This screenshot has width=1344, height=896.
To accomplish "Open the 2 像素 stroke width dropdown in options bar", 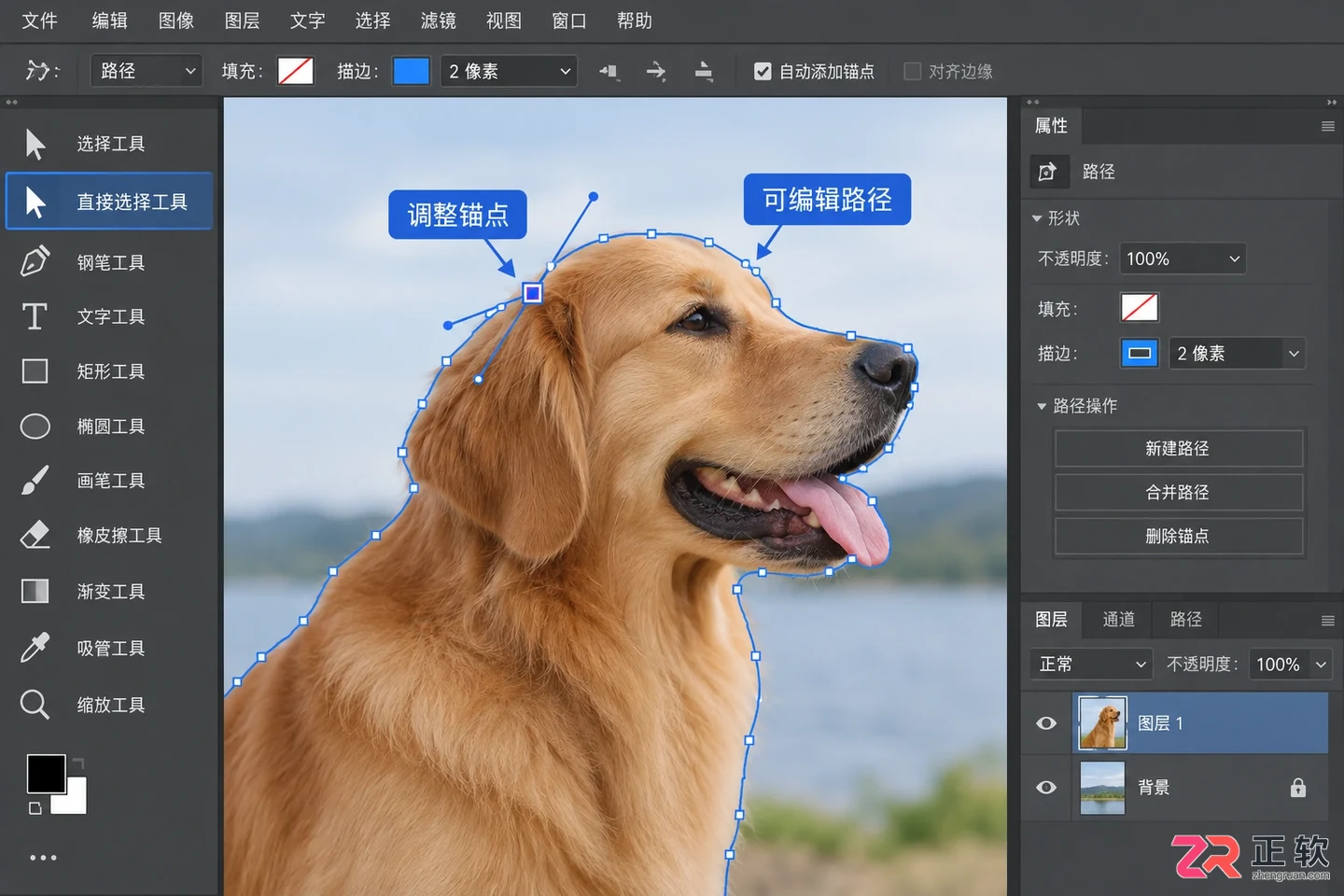I will click(509, 71).
